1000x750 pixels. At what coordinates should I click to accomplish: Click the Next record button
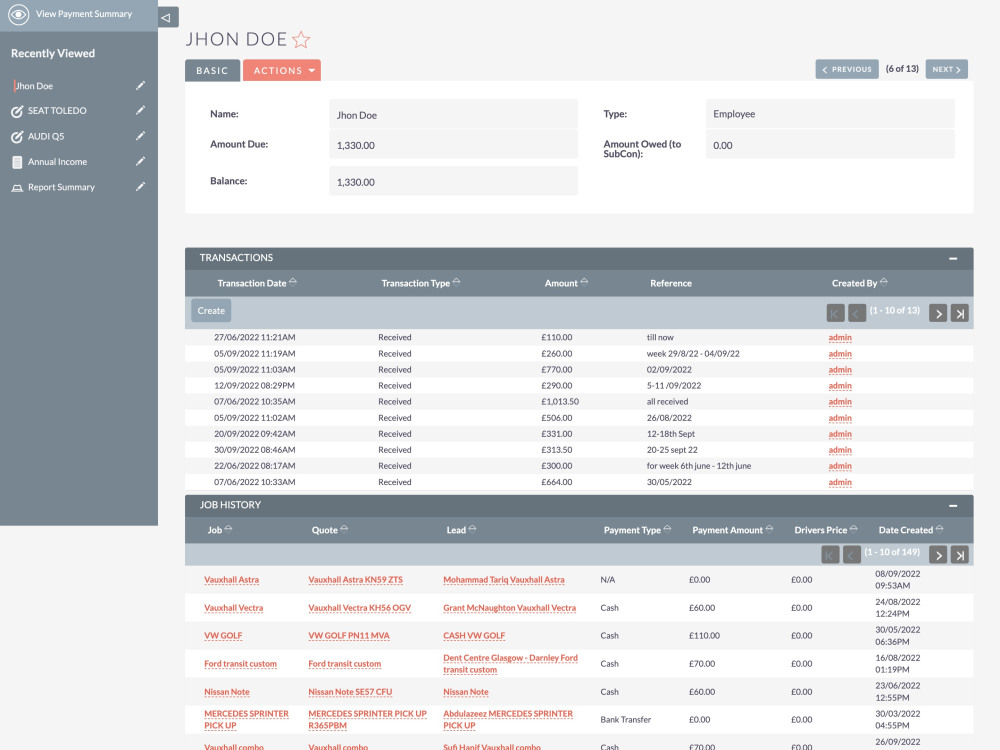pos(946,70)
